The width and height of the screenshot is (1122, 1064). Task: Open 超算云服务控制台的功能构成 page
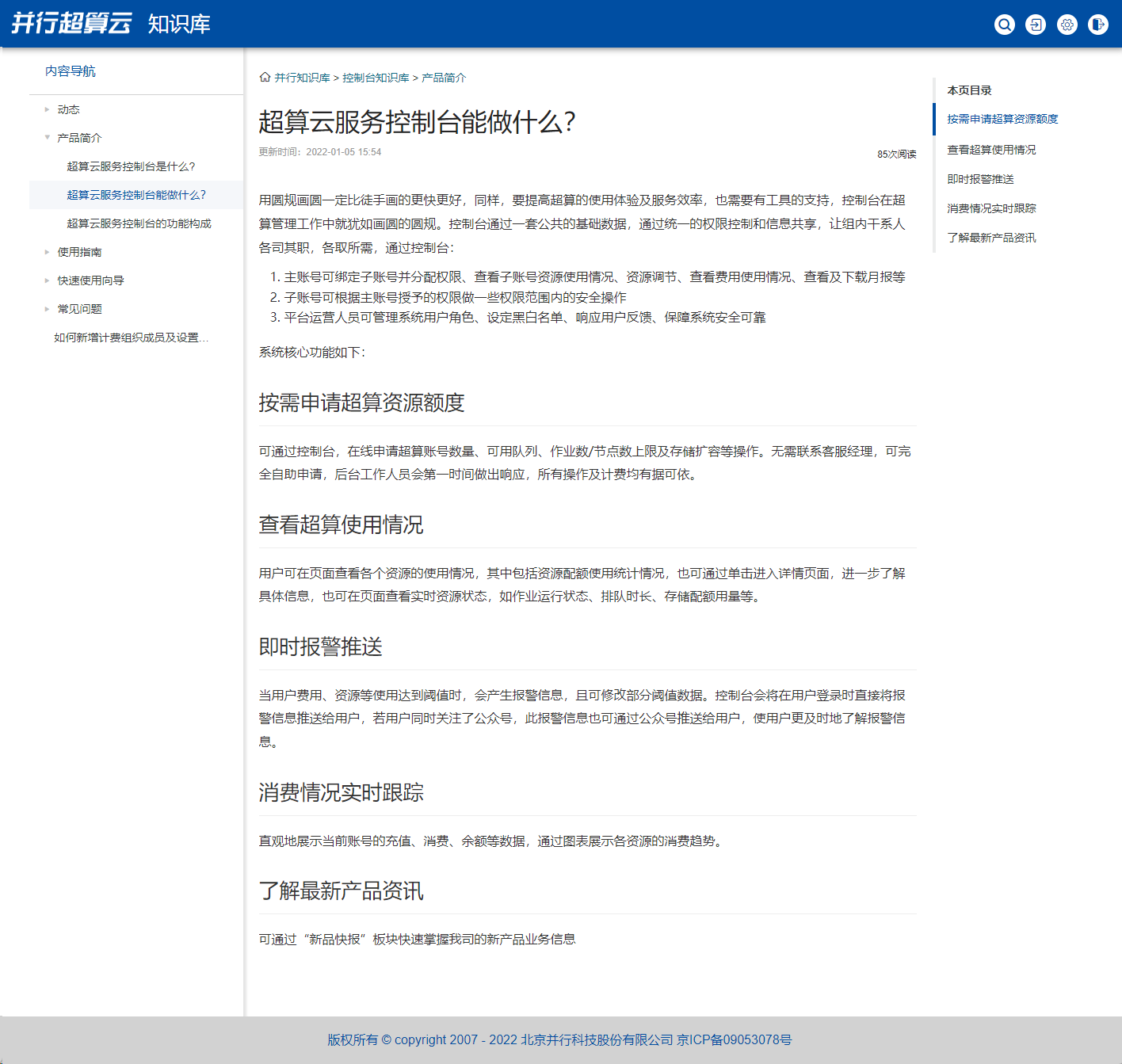pos(139,223)
